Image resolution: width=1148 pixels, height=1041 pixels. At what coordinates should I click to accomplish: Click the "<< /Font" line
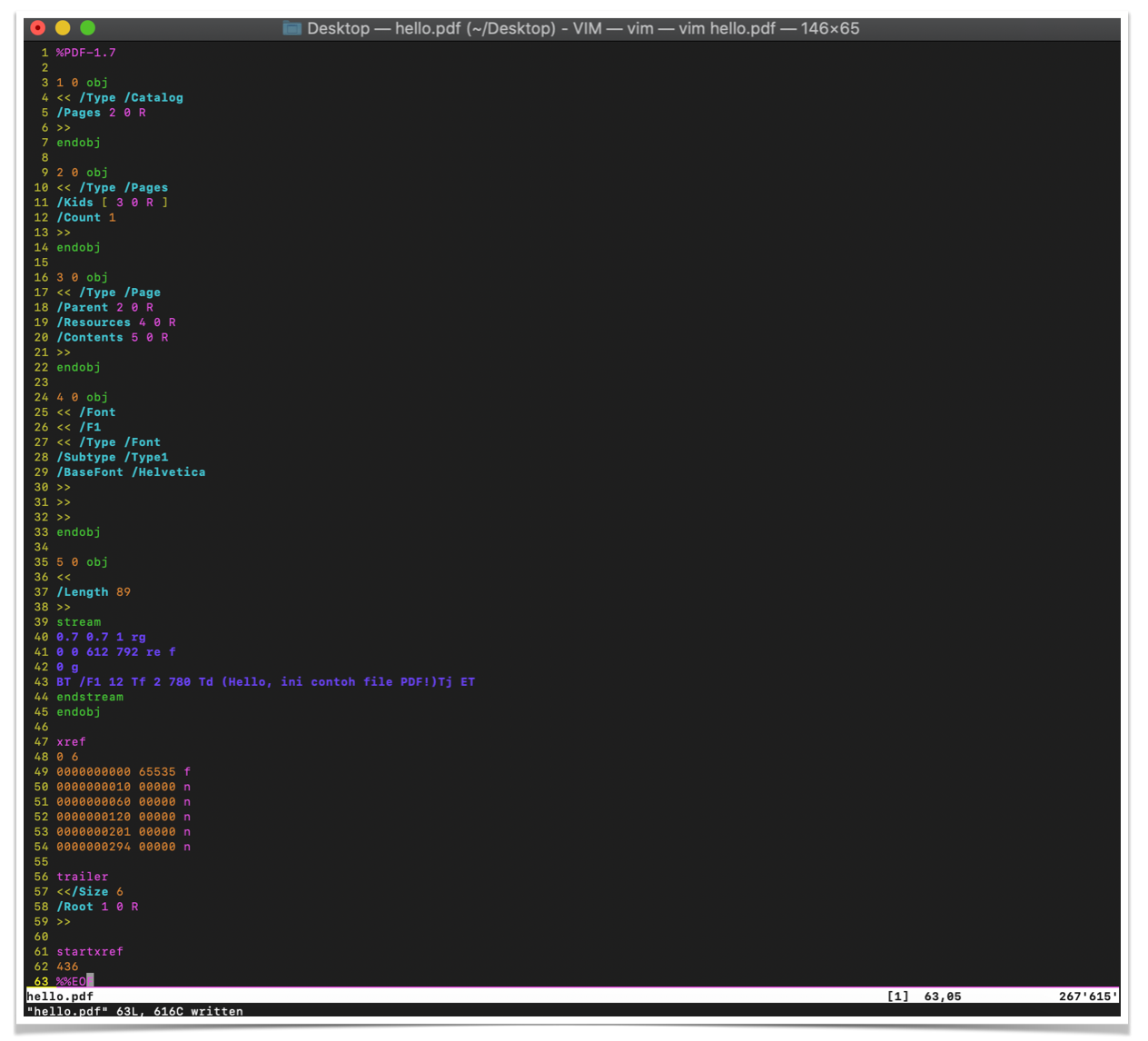coord(86,412)
